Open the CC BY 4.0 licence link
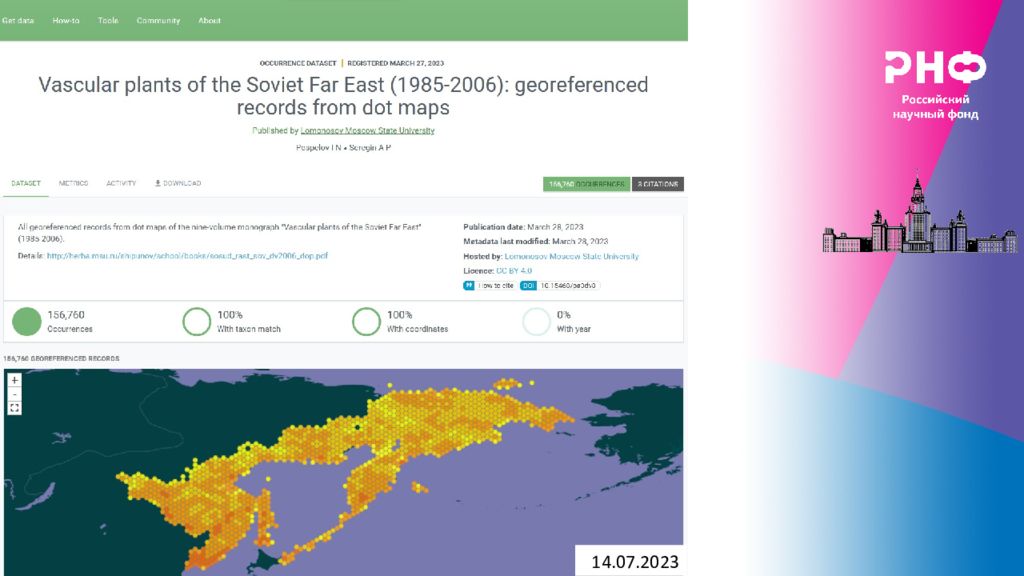Screen dimensions: 1024x576 click(x=514, y=271)
